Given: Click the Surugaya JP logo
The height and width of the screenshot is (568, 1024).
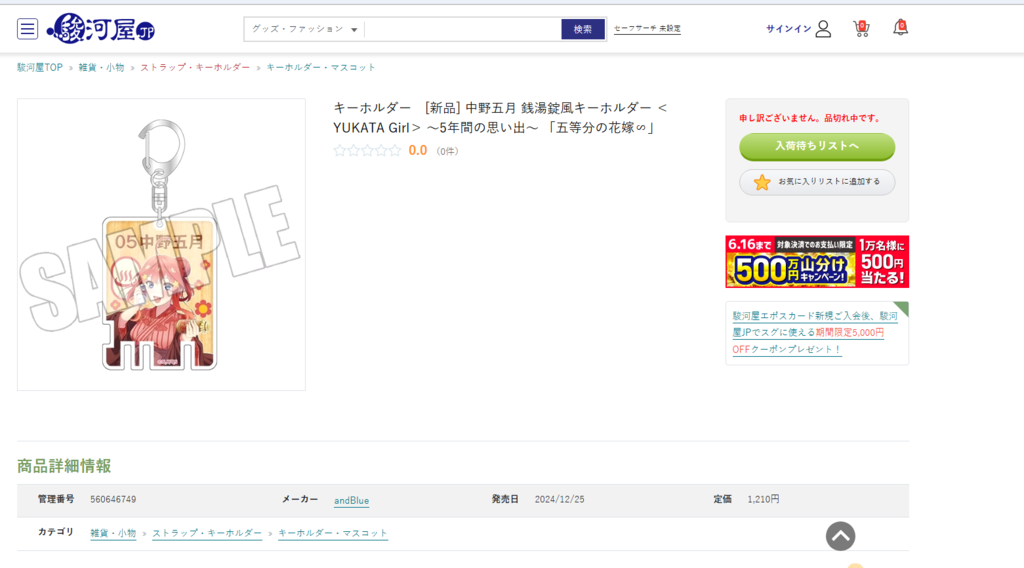Looking at the screenshot, I should 101,29.
